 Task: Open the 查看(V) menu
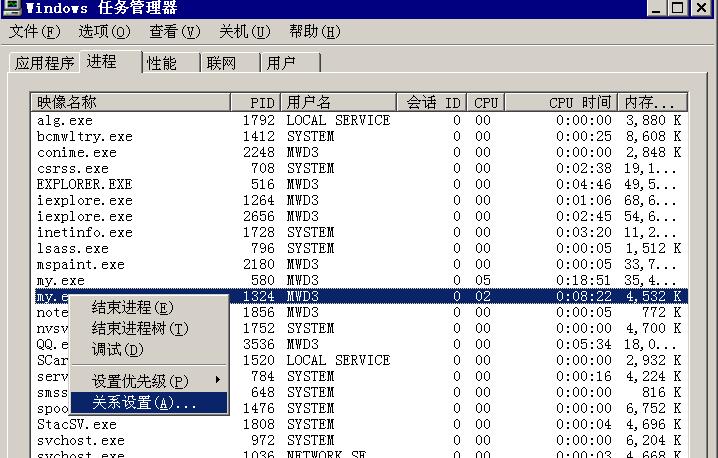point(174,32)
